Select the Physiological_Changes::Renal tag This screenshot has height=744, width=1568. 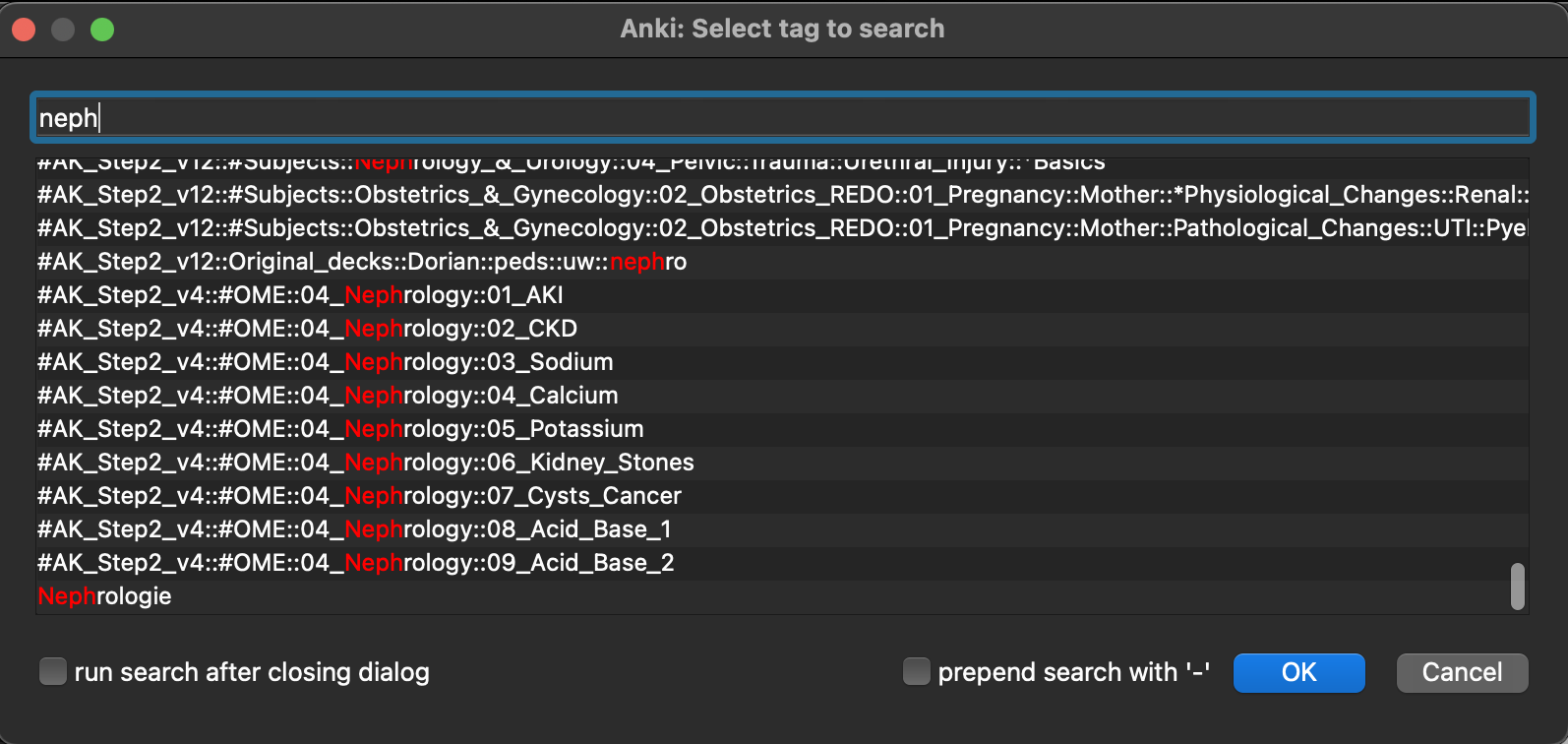point(782,195)
